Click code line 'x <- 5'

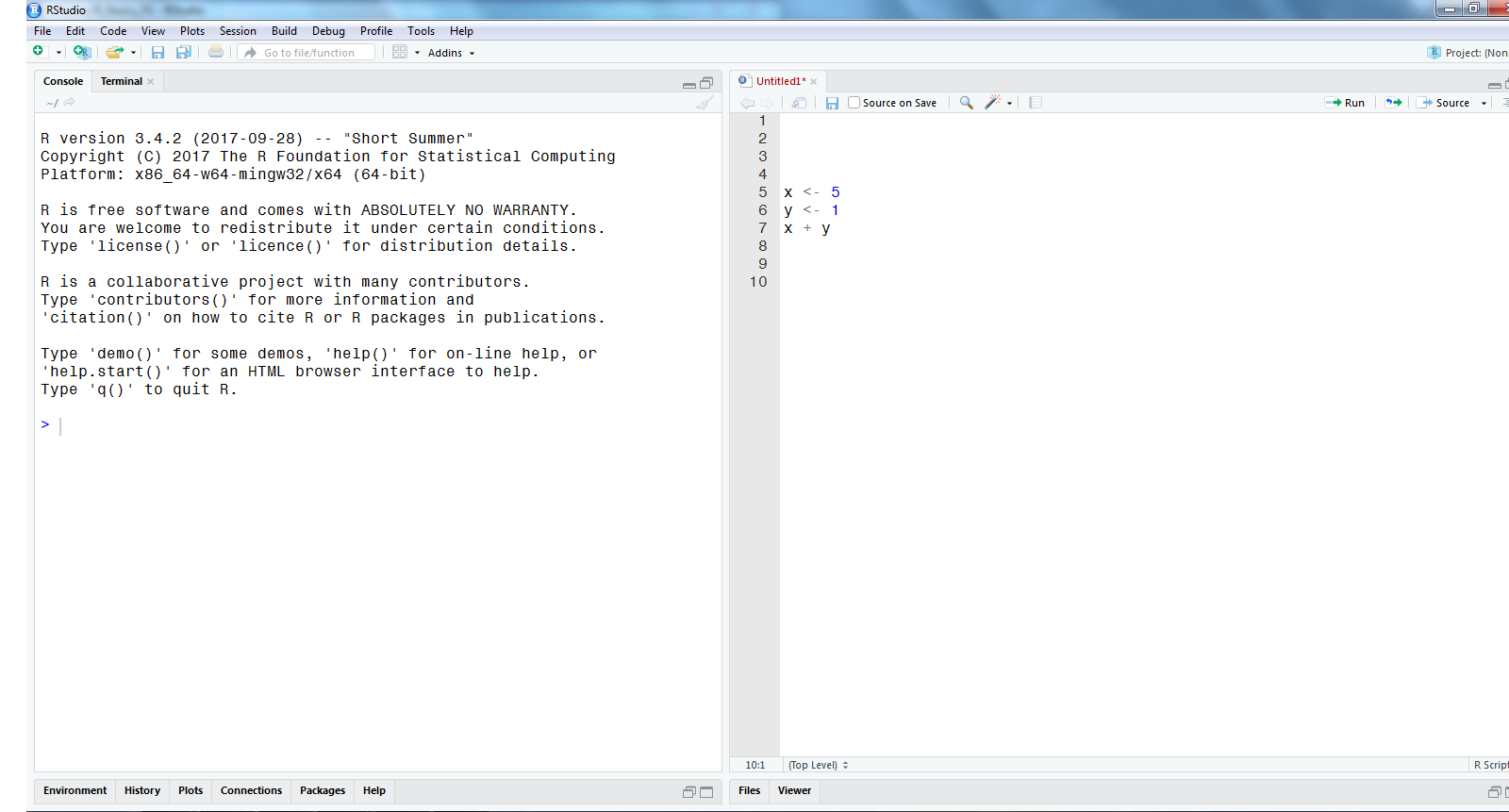(x=812, y=192)
